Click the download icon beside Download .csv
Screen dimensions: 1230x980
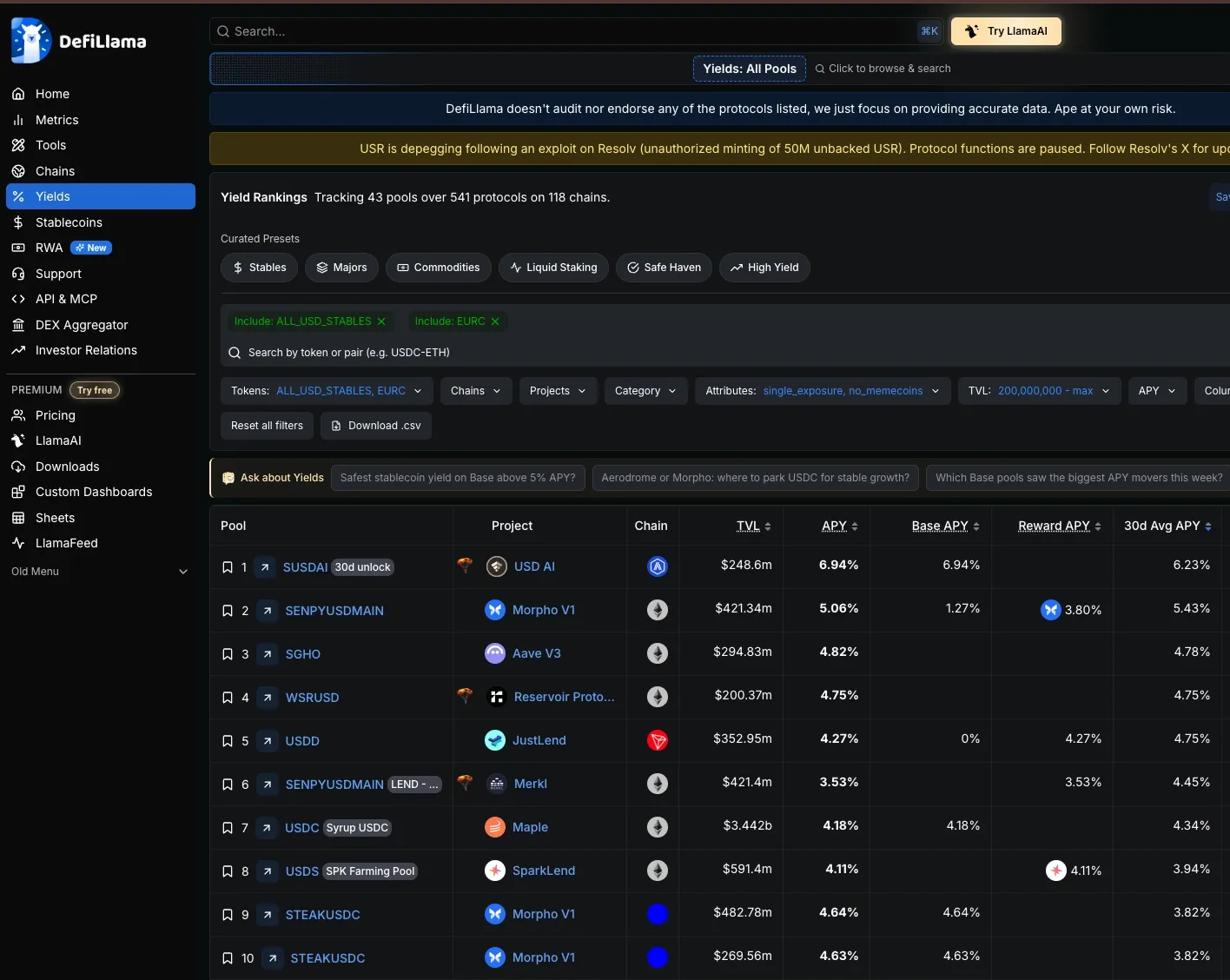336,426
